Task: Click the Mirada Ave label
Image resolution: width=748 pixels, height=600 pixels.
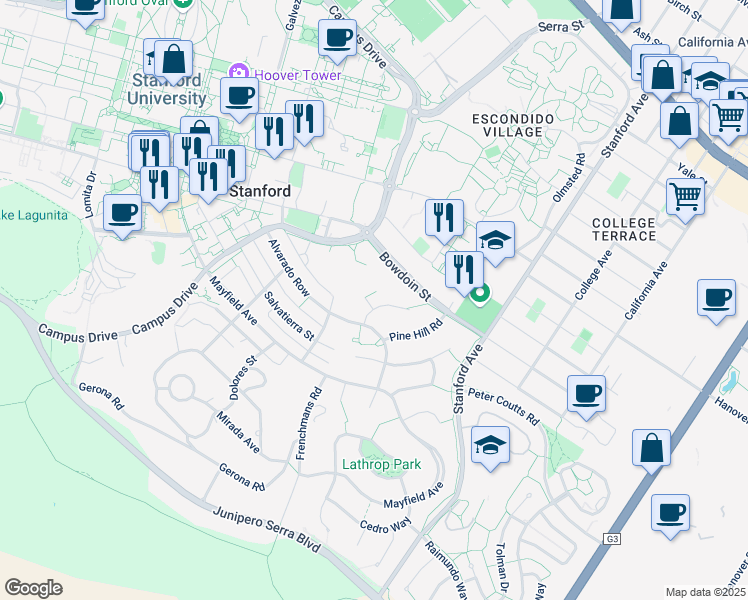Action: tap(238, 432)
